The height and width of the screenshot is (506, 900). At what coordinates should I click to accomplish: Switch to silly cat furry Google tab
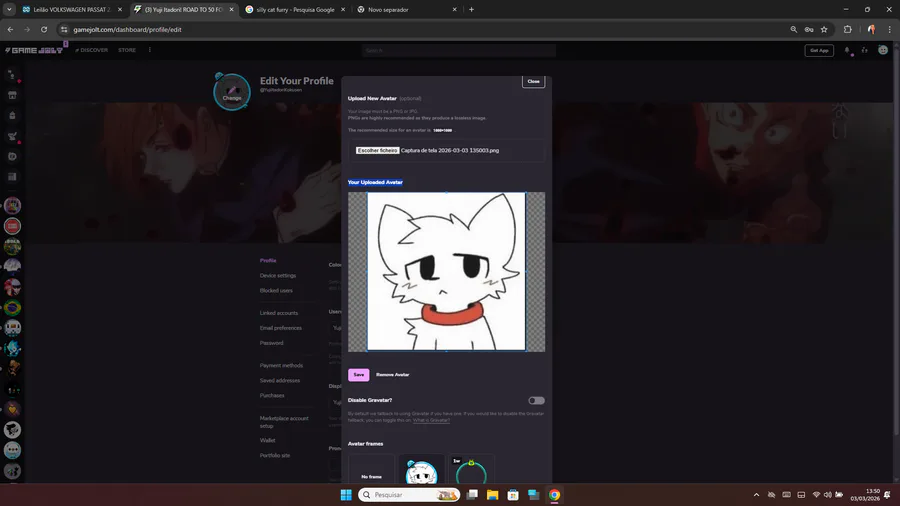pos(294,10)
